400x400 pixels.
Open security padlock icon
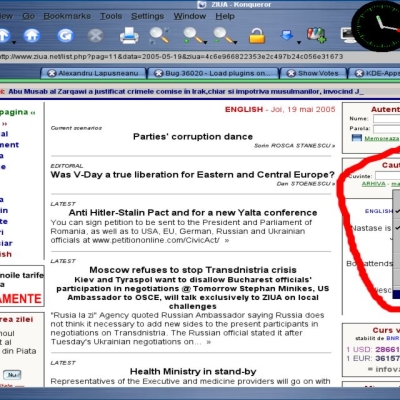257,35
